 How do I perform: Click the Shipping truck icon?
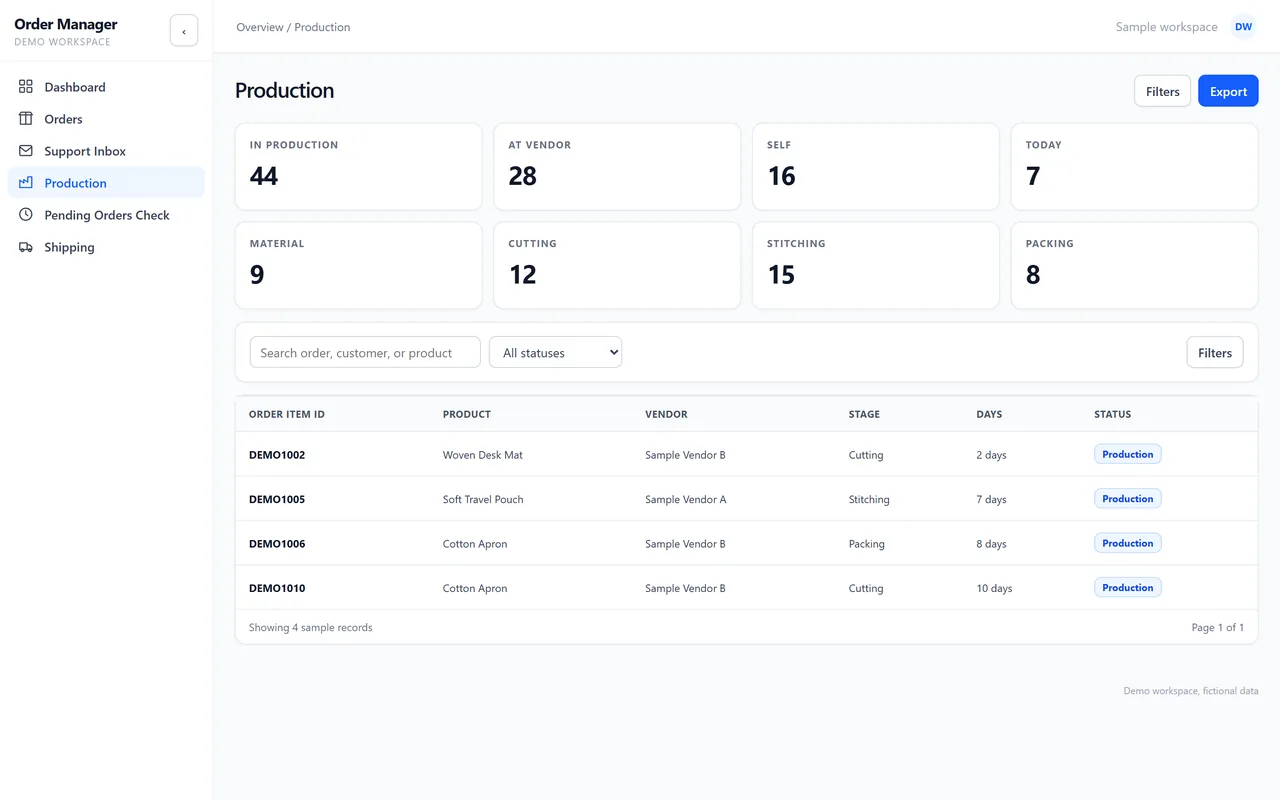[x=26, y=247]
